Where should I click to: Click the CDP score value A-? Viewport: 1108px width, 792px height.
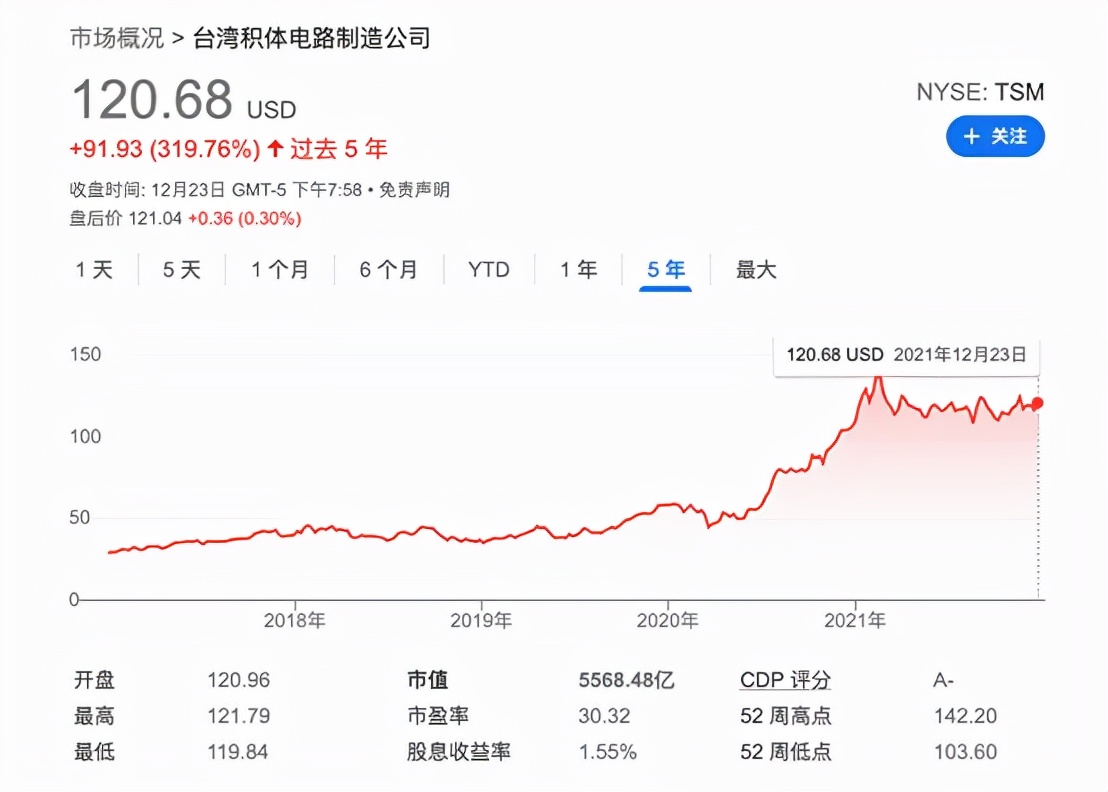pyautogui.click(x=943, y=680)
